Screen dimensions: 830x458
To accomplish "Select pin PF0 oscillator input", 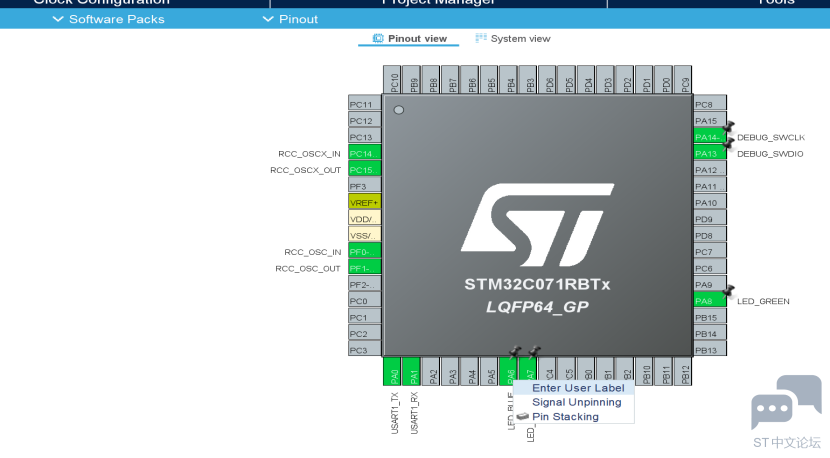I will pos(364,252).
